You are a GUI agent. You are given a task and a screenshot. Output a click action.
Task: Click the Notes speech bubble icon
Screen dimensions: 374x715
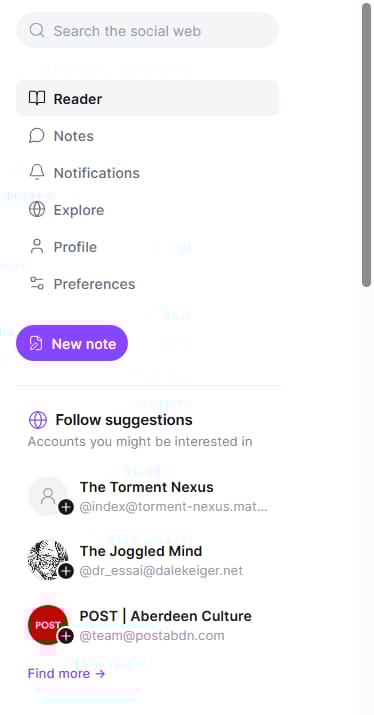pyautogui.click(x=36, y=135)
